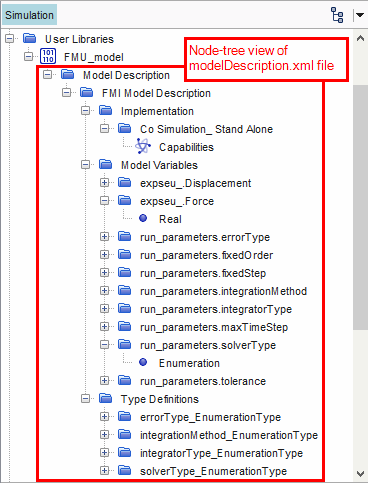The height and width of the screenshot is (483, 368).
Task: Select the Simulation tab
Action: point(29,15)
